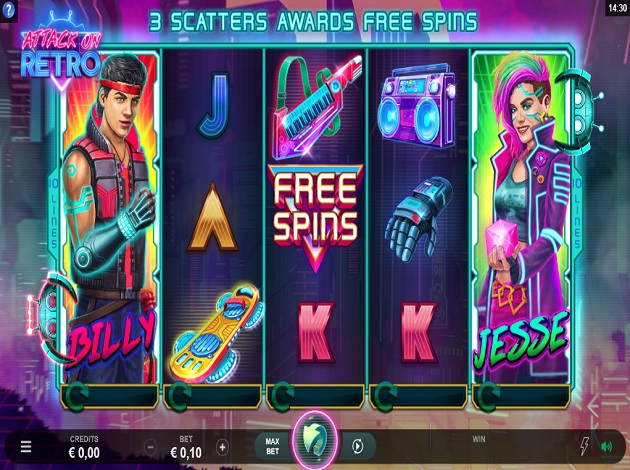The image size is (630, 470).
Task: Open the help question mark icon
Action: tap(8, 10)
